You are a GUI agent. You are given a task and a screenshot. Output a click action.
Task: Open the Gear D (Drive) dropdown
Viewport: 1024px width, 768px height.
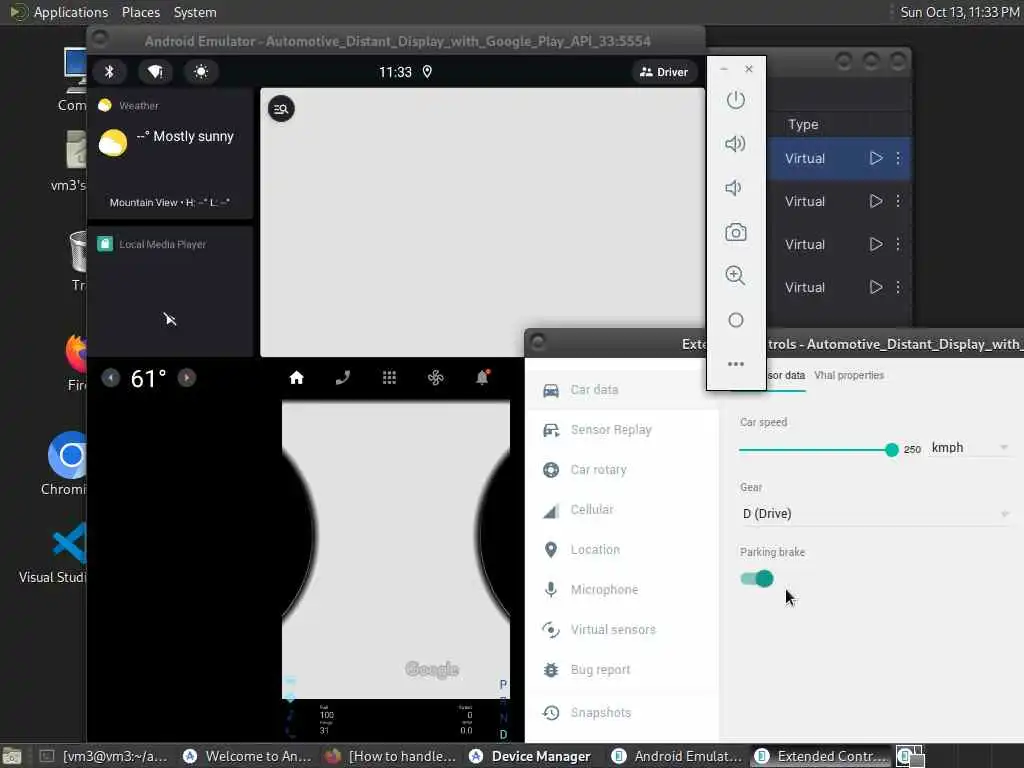tap(875, 514)
